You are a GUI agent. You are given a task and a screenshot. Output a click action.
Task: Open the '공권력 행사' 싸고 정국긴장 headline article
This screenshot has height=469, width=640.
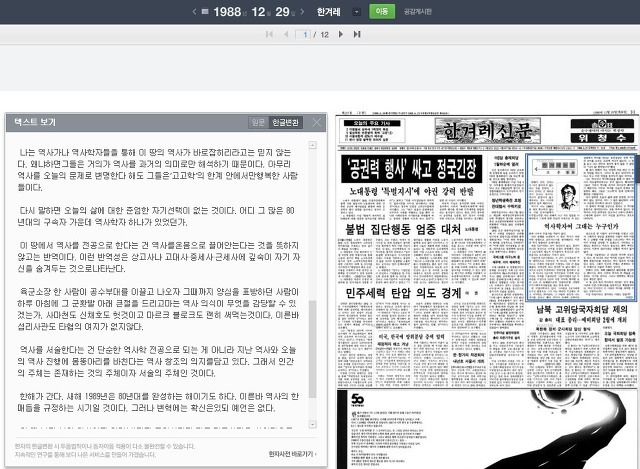(x=411, y=169)
